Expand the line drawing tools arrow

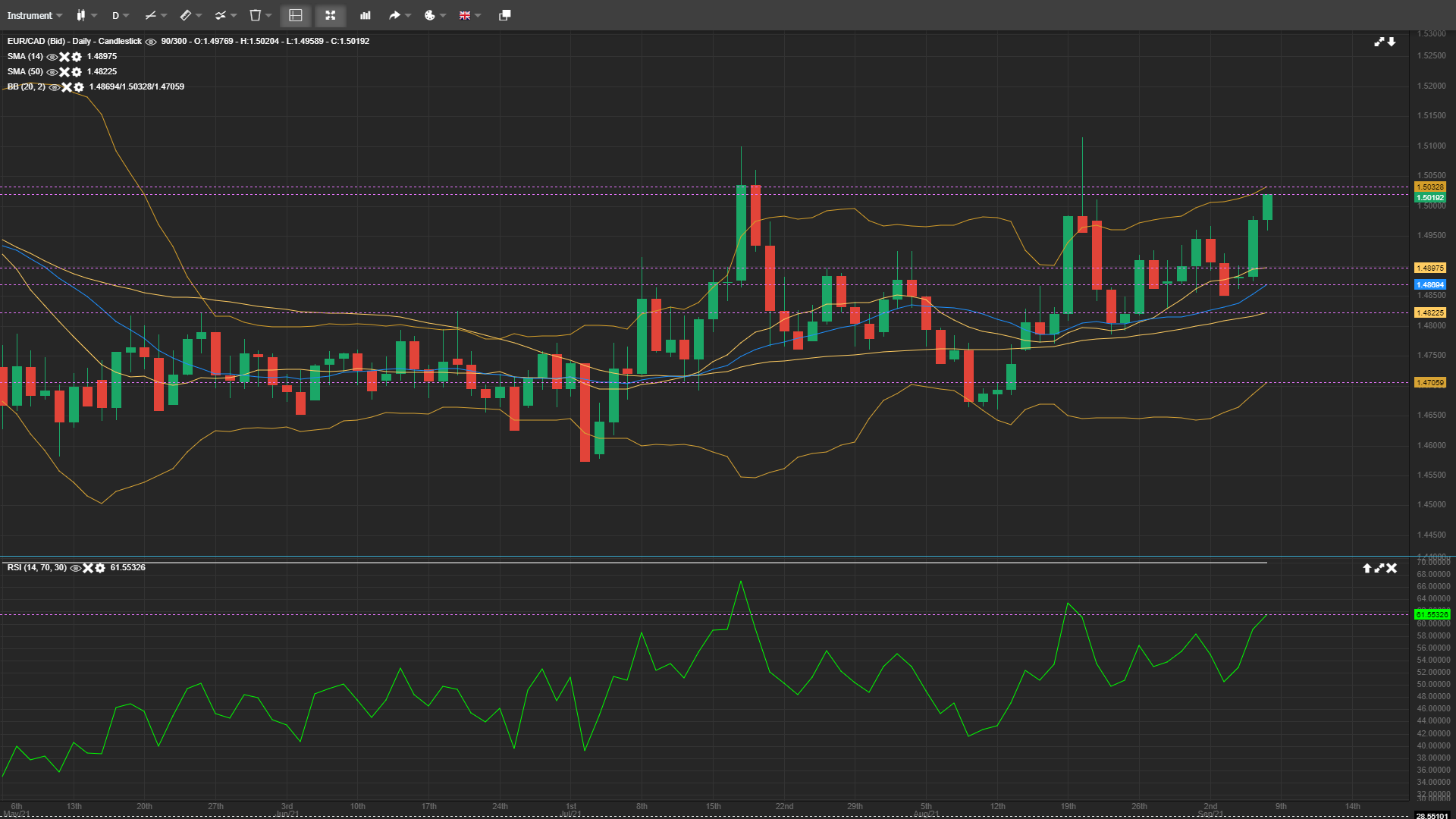click(x=164, y=15)
